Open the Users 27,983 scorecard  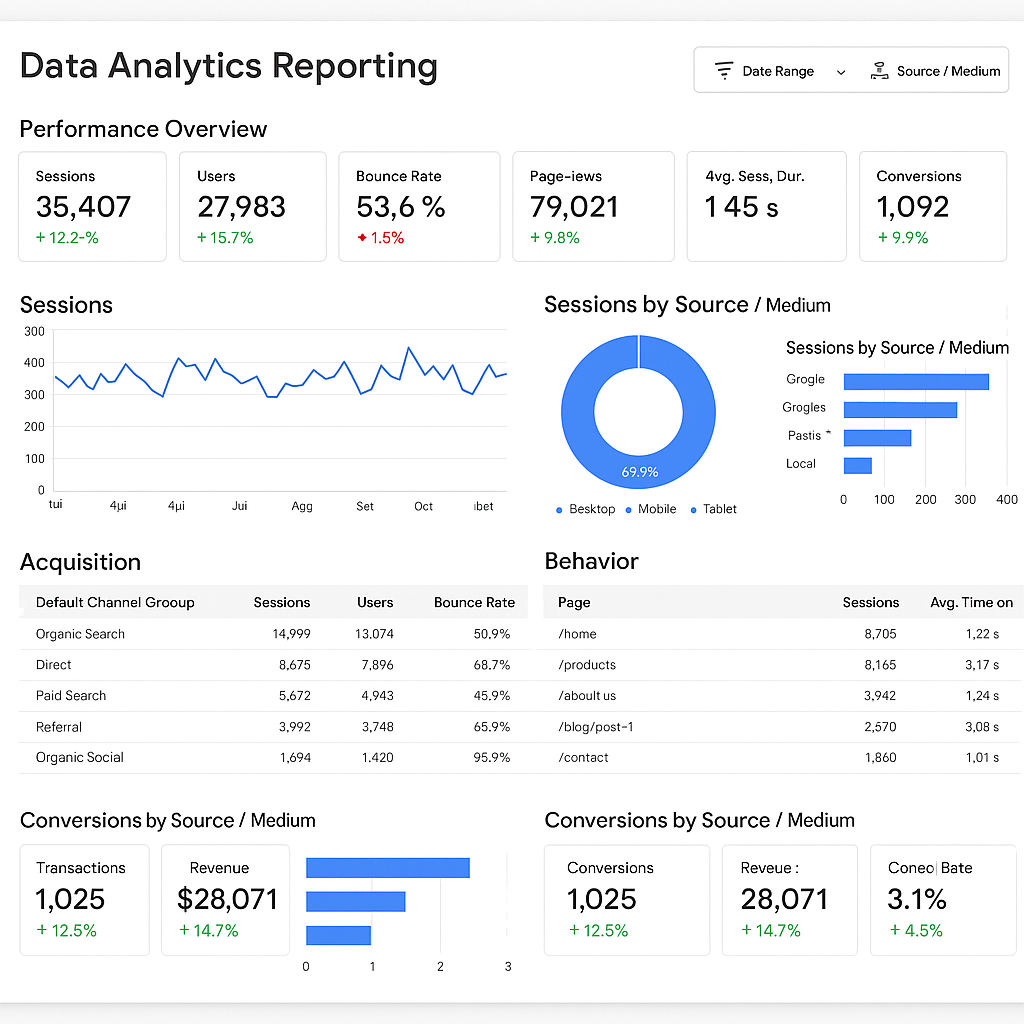click(x=253, y=206)
